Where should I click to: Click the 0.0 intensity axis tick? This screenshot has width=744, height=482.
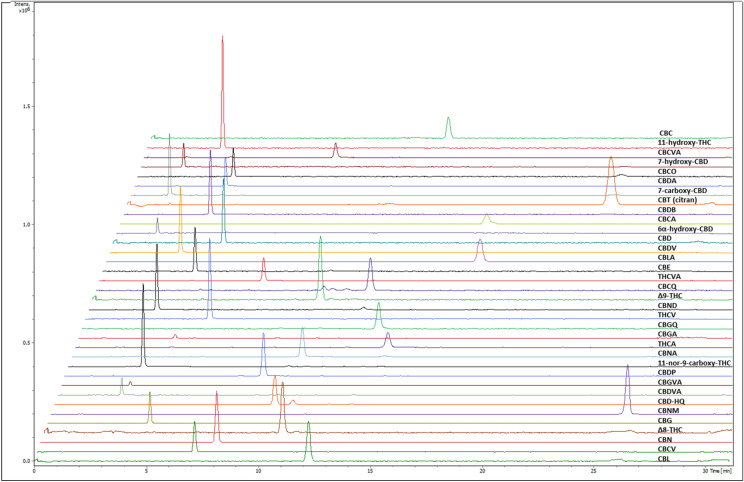[26, 461]
